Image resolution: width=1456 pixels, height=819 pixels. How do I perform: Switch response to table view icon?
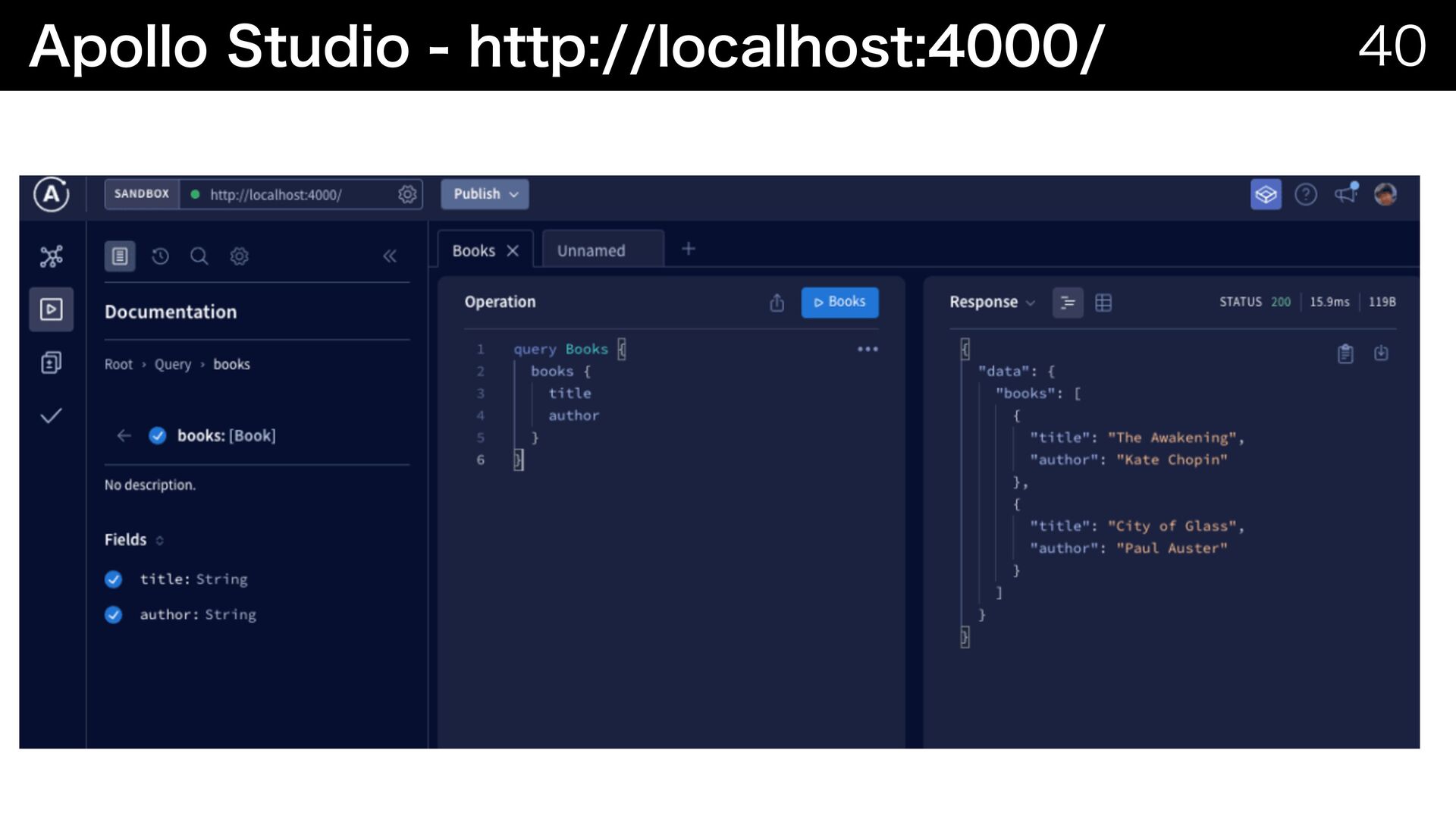(1103, 303)
